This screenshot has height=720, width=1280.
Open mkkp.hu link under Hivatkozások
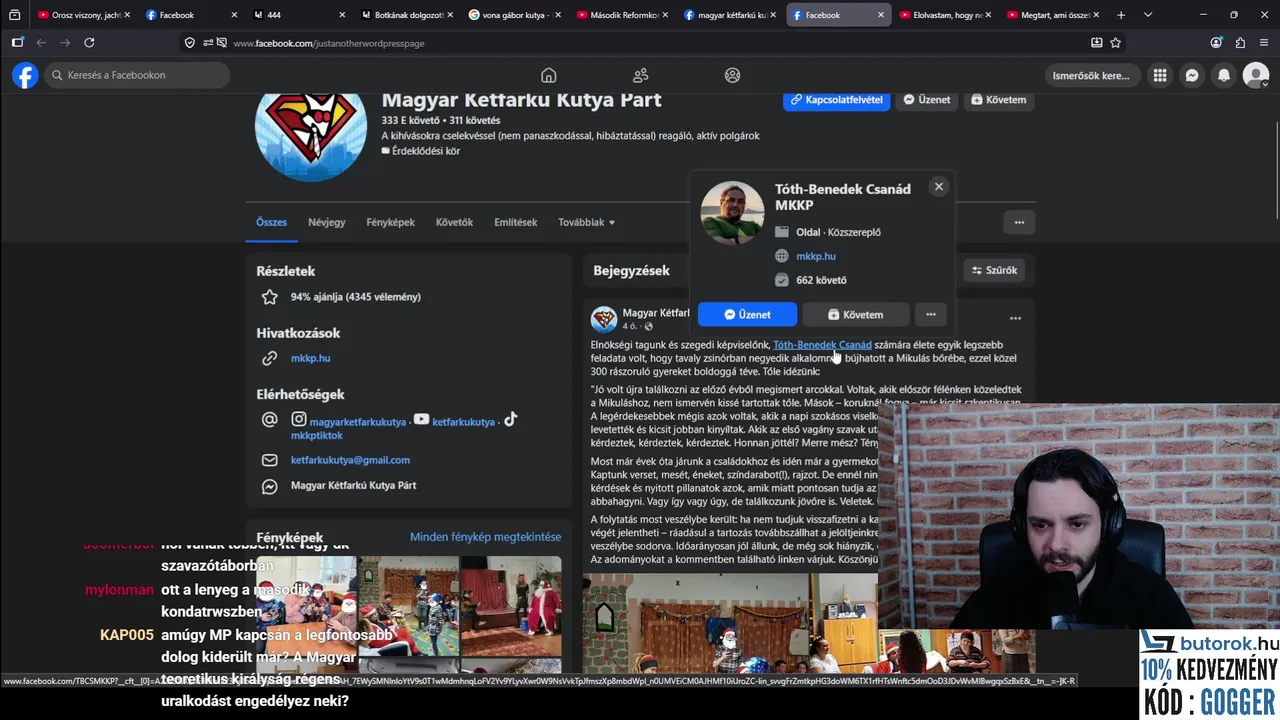click(x=310, y=358)
